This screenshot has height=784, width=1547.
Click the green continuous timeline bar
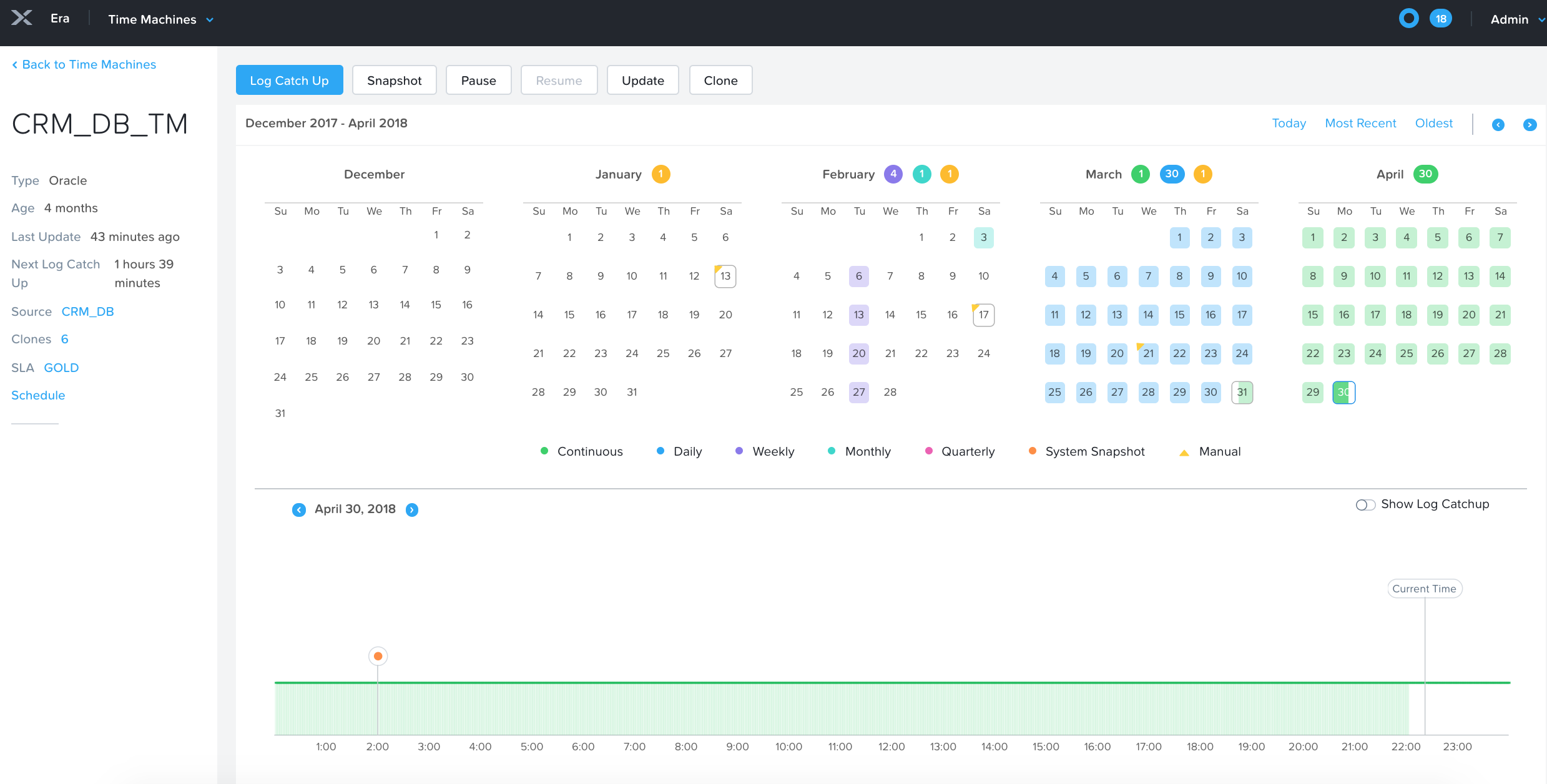point(812,683)
